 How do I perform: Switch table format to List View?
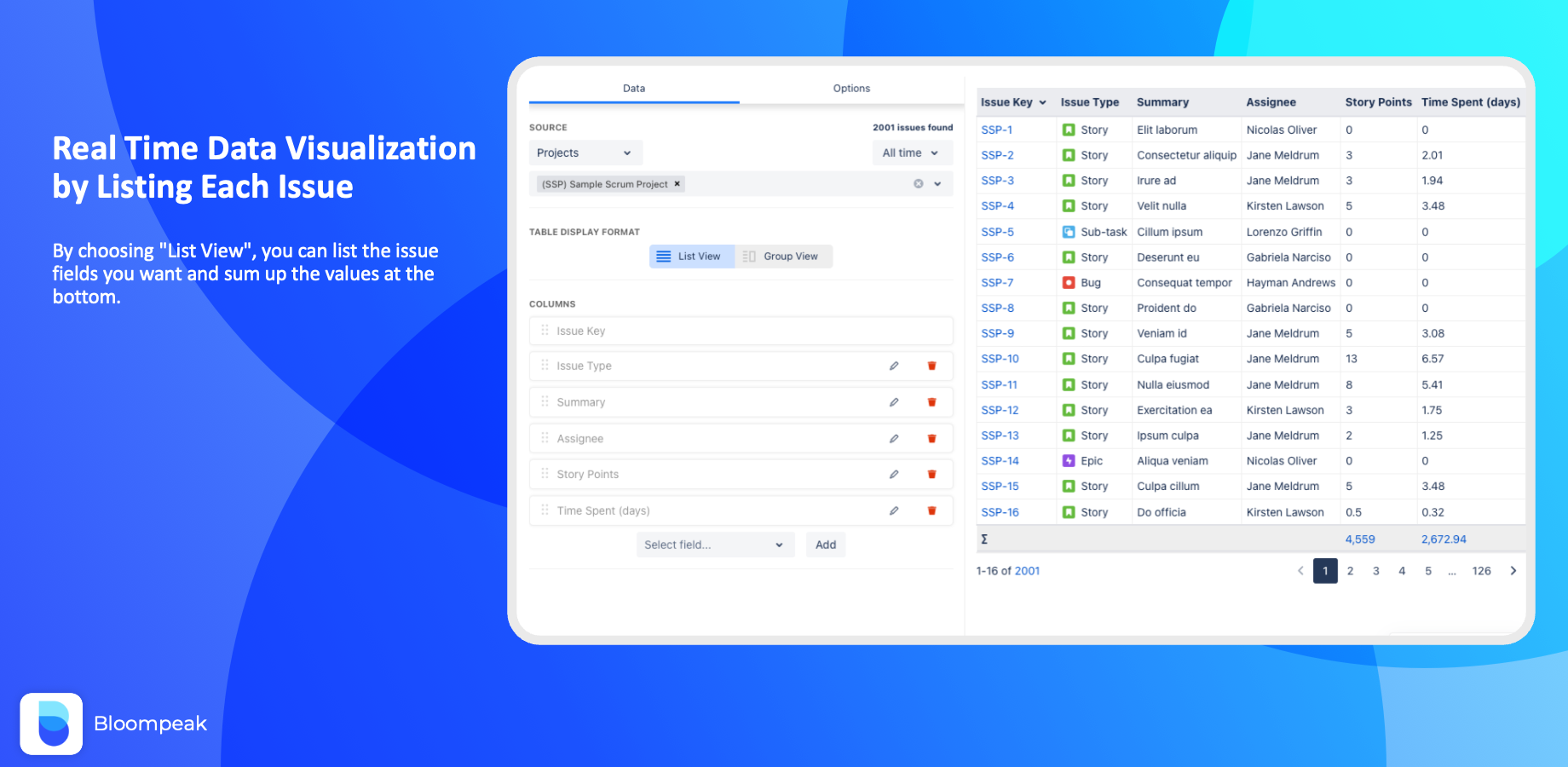pos(692,257)
